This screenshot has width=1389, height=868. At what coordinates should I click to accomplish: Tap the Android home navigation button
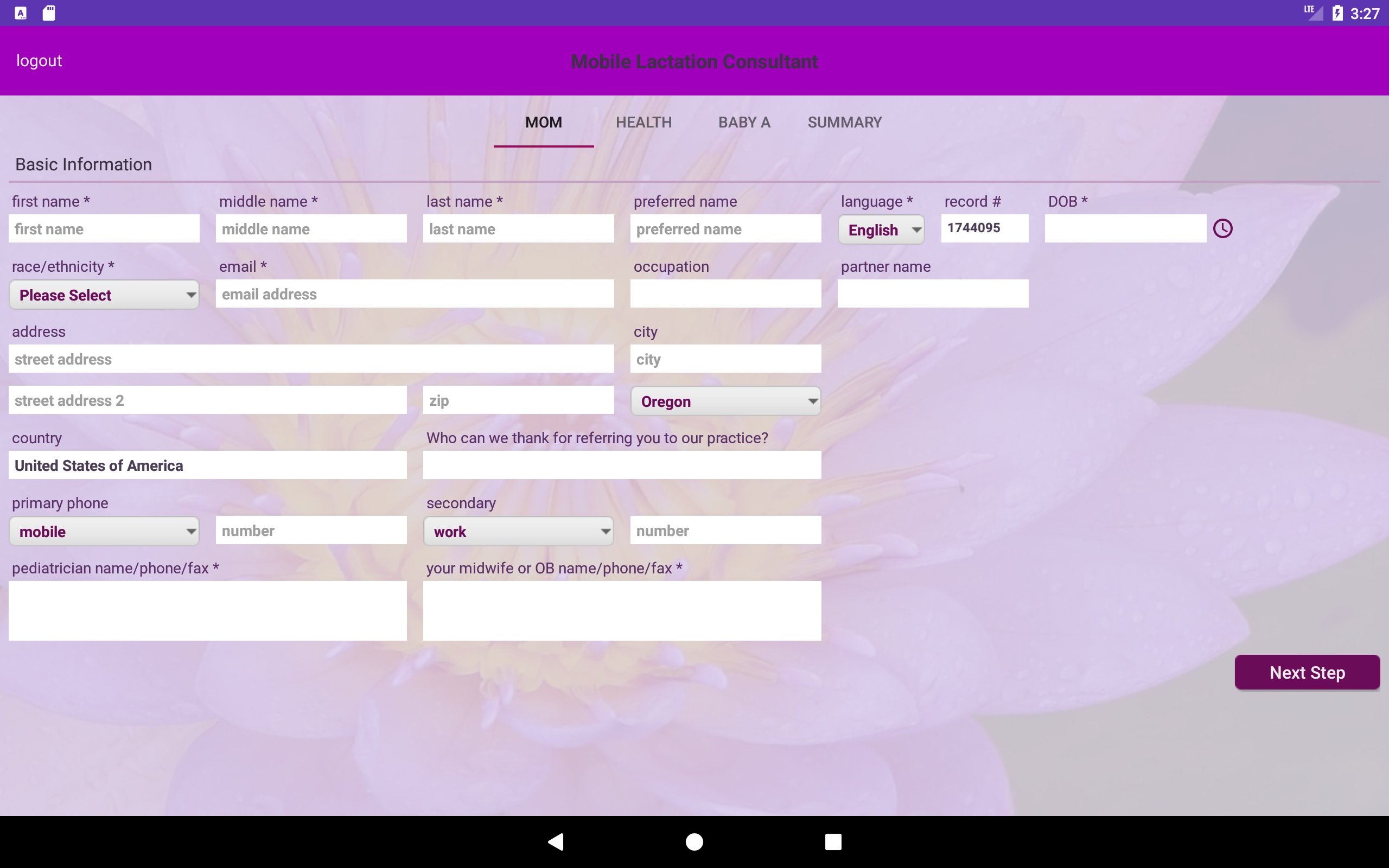point(694,841)
